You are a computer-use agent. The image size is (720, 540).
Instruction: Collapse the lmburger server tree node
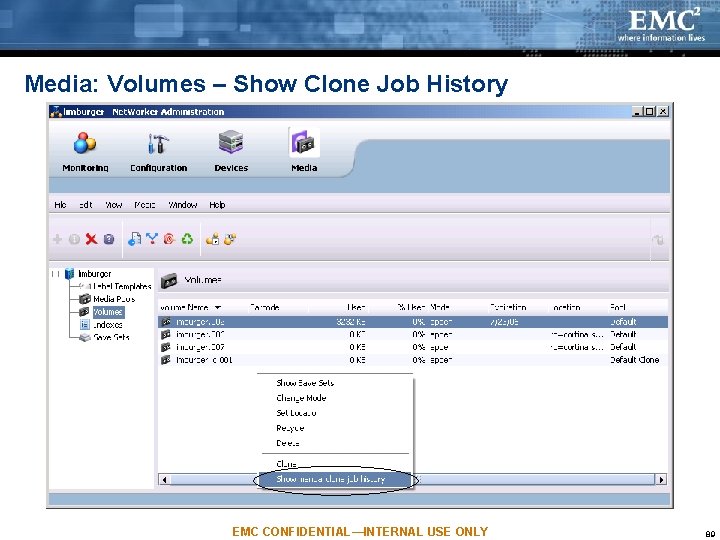click(x=56, y=274)
